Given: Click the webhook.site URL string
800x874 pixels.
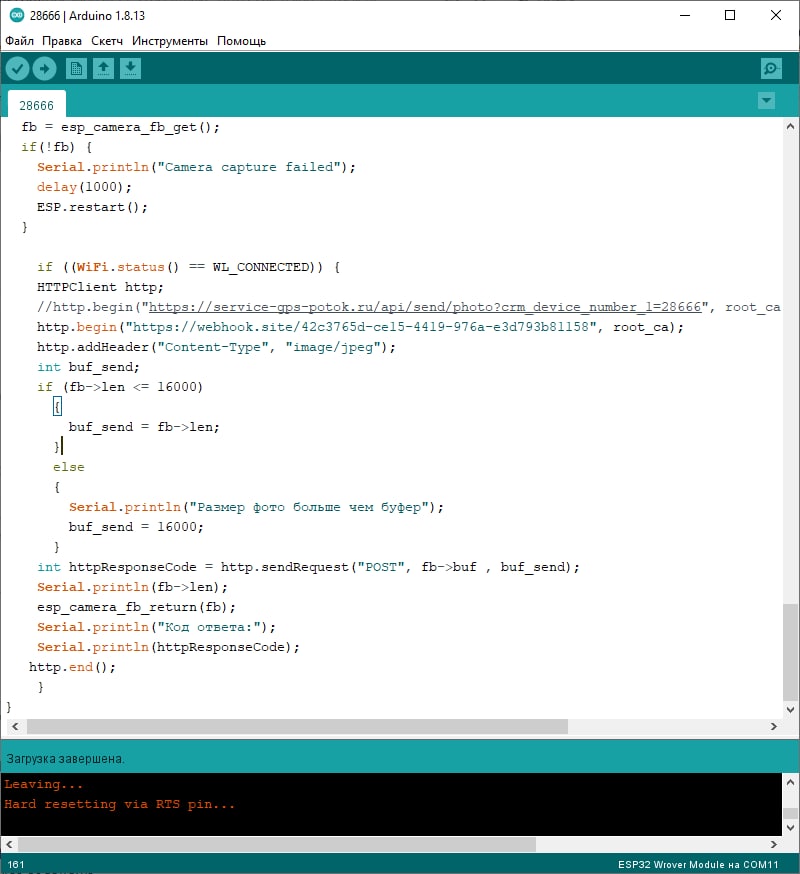Looking at the screenshot, I should click(361, 327).
